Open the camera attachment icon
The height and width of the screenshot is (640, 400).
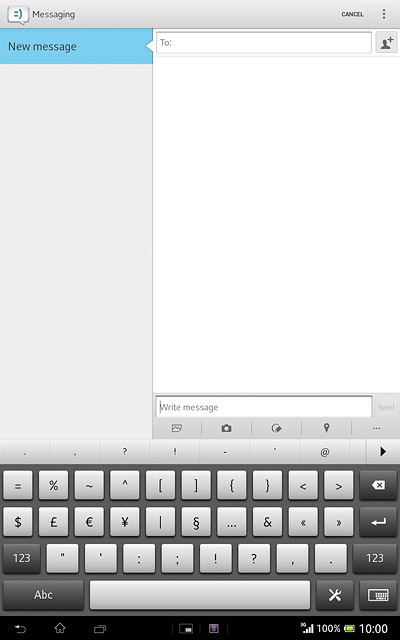(227, 428)
